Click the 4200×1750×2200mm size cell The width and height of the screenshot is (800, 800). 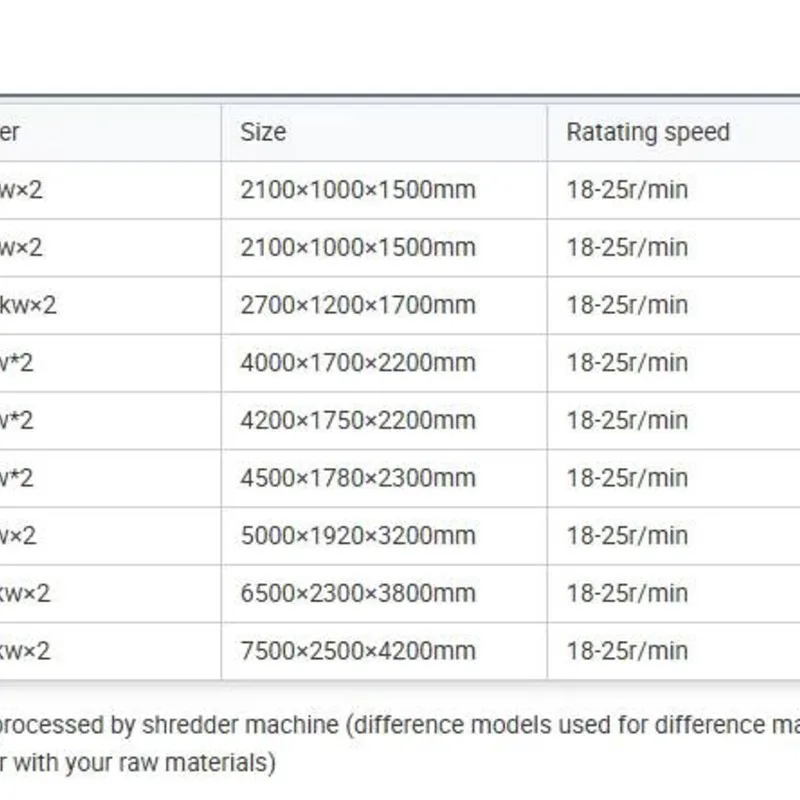pos(358,420)
